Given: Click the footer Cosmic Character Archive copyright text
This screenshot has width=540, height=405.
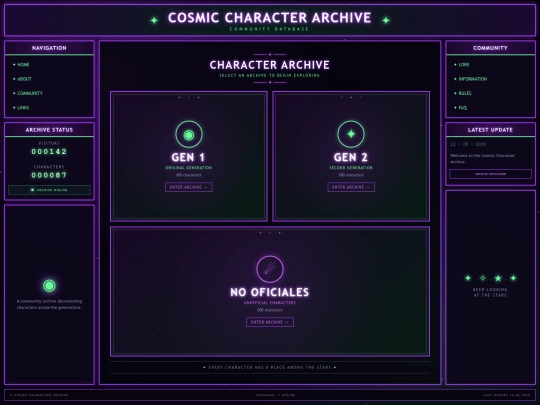Looking at the screenshot, I should pyautogui.click(x=39, y=395).
